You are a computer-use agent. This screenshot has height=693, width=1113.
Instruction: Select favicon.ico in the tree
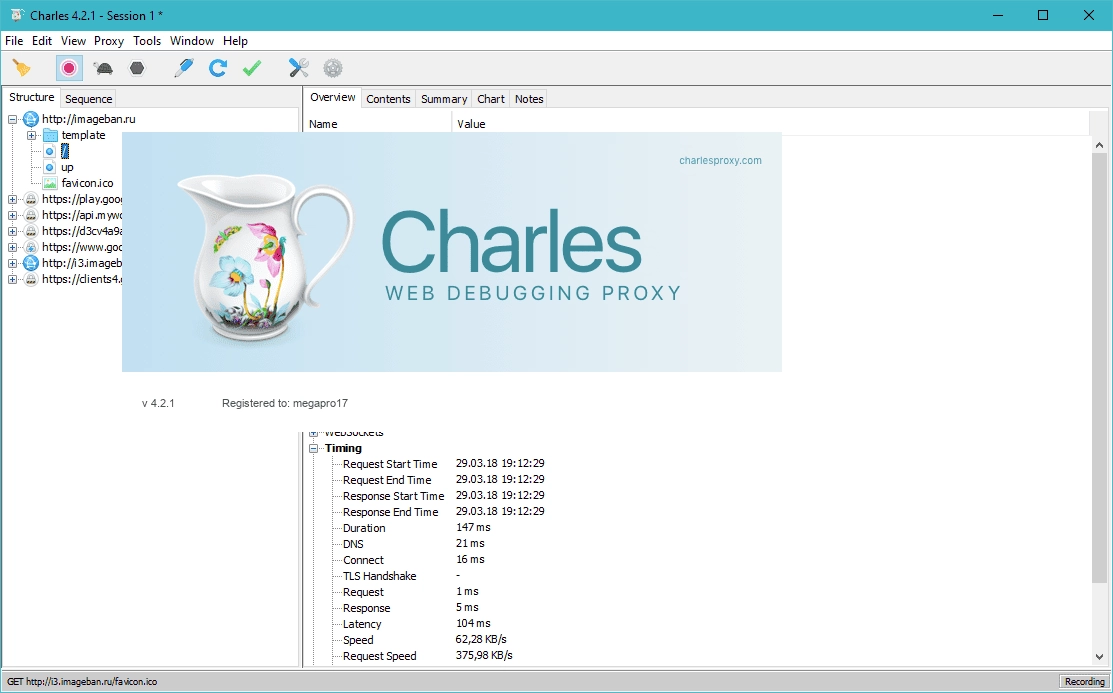(x=87, y=183)
